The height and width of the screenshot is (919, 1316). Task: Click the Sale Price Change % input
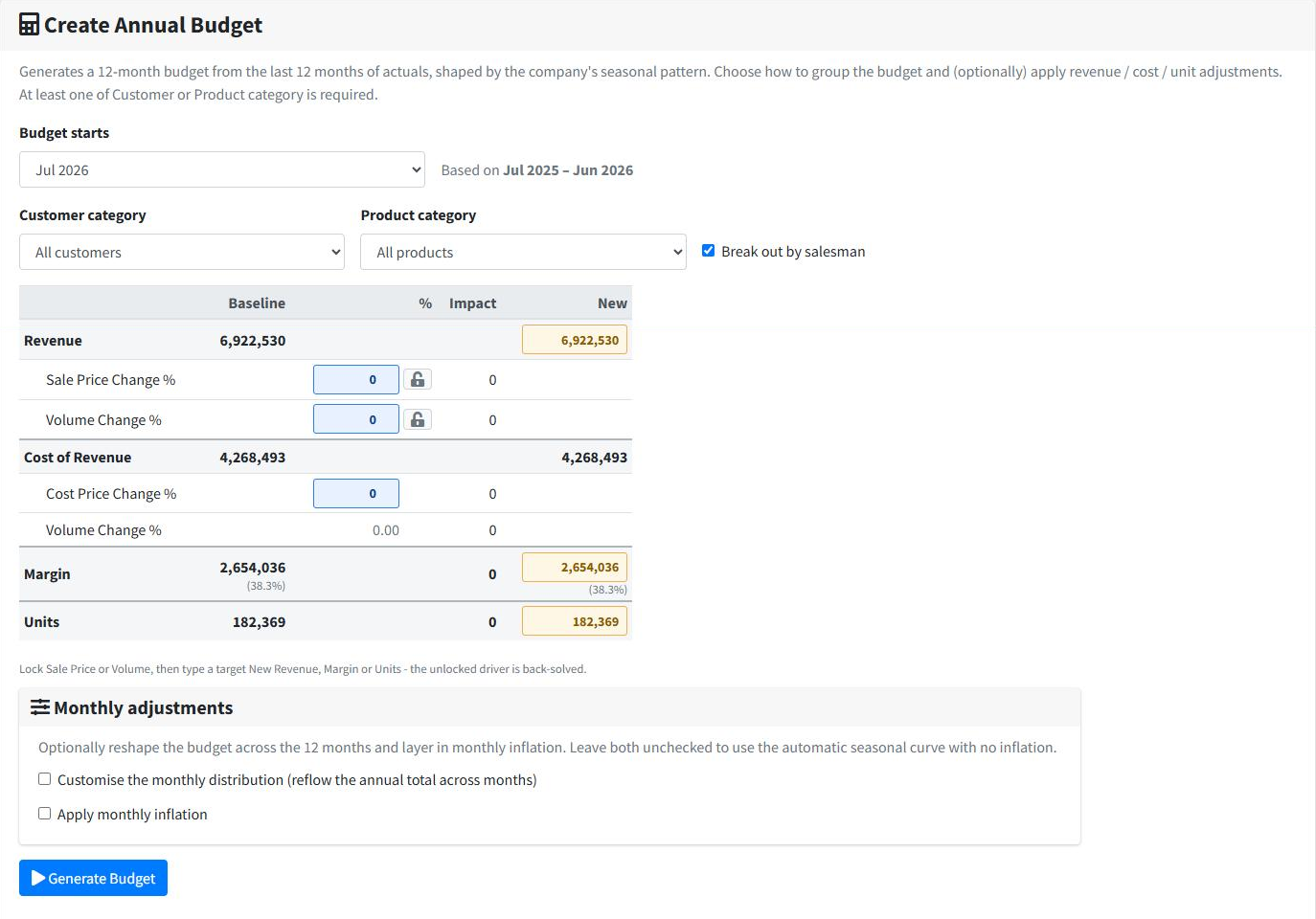tap(356, 379)
